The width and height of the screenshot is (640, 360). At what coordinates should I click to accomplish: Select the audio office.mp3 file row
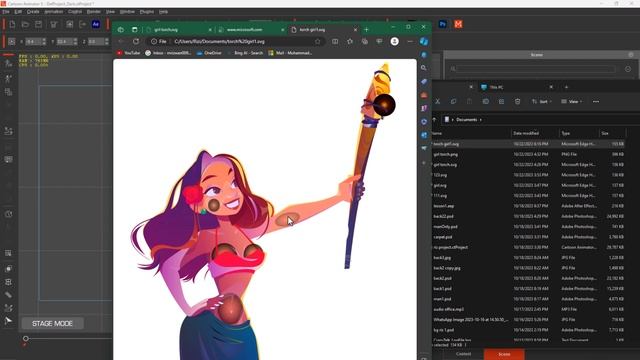coord(528,309)
